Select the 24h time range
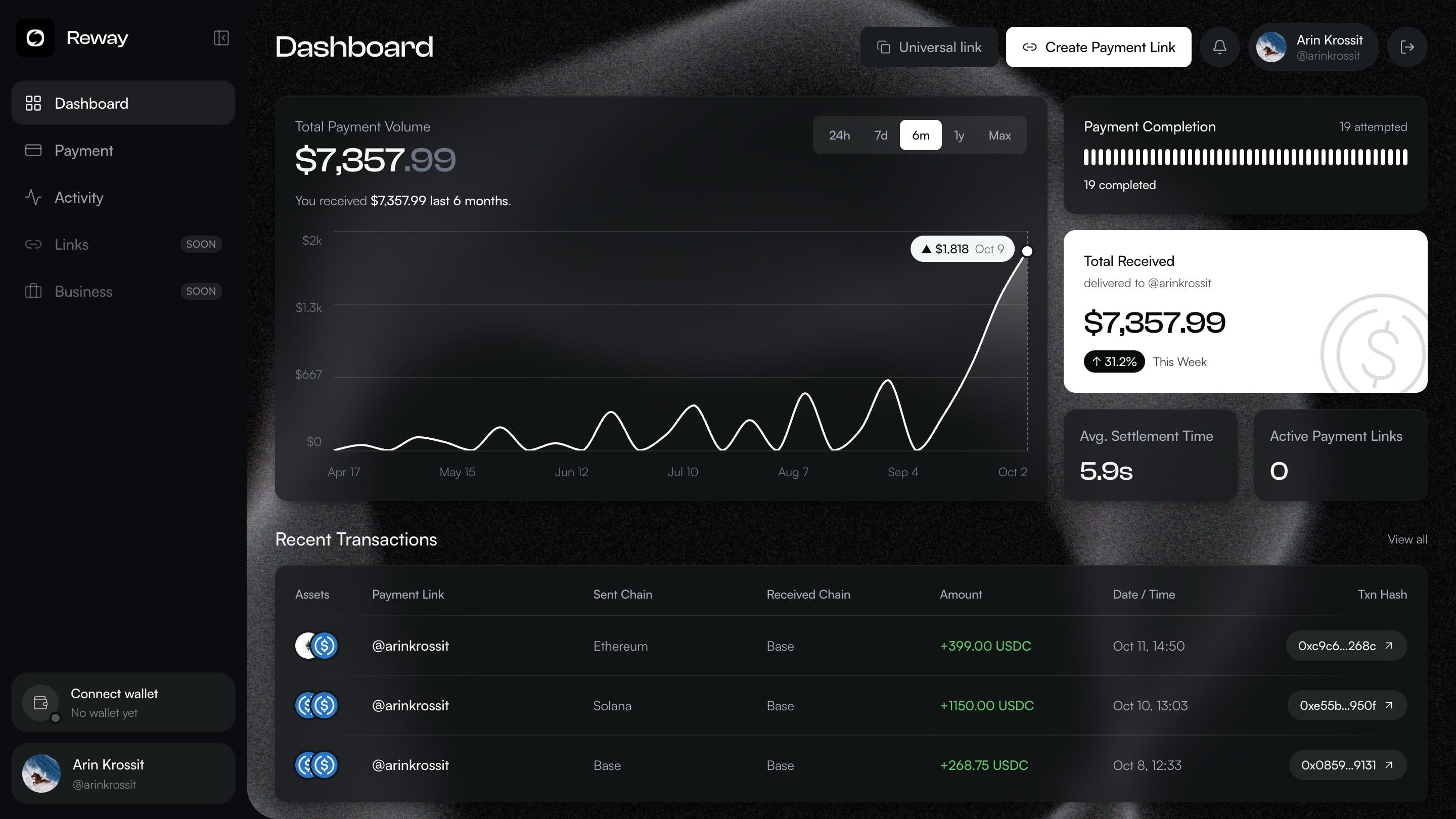The image size is (1456, 819). pos(839,135)
